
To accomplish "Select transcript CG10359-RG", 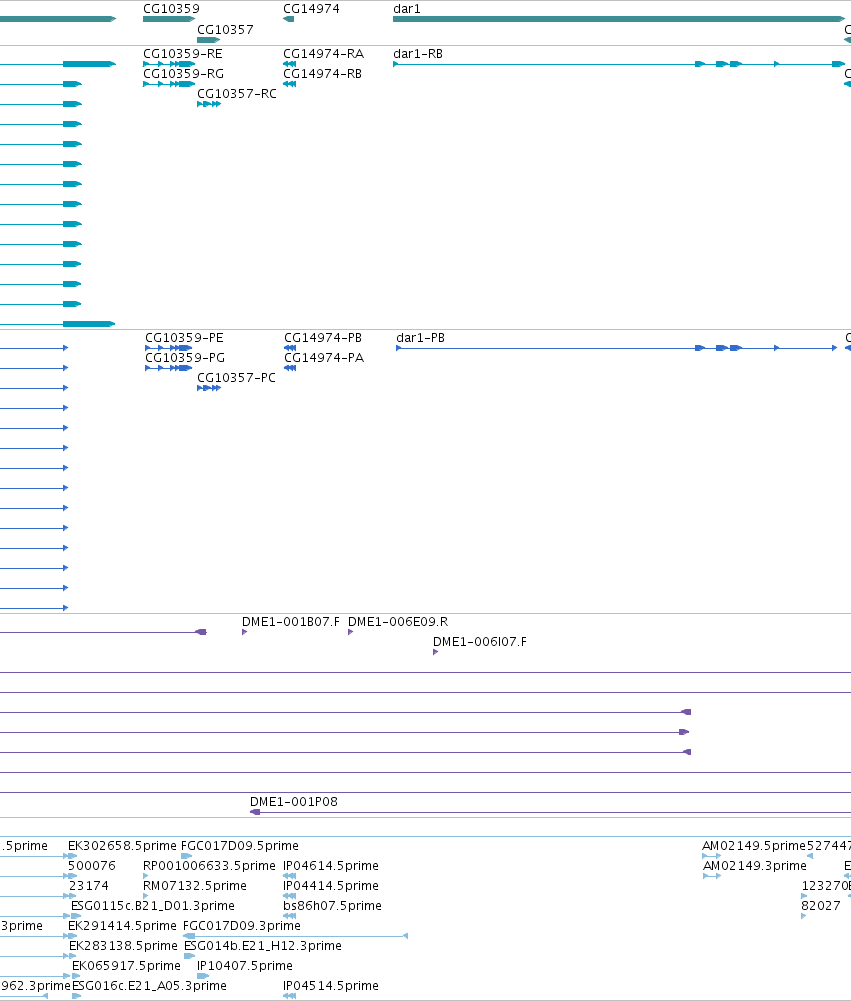I will point(169,84).
